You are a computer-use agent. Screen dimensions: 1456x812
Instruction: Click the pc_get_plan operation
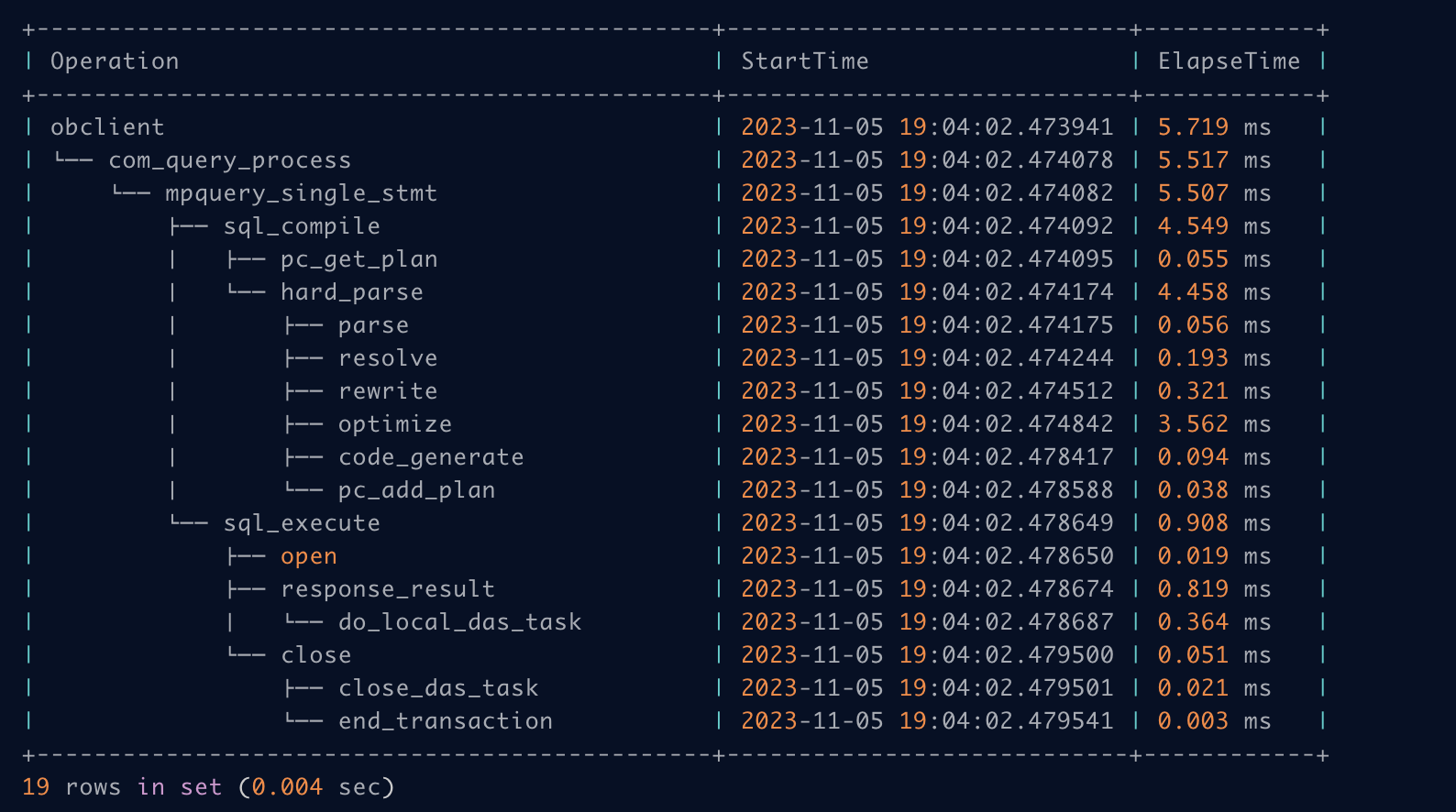coord(358,259)
